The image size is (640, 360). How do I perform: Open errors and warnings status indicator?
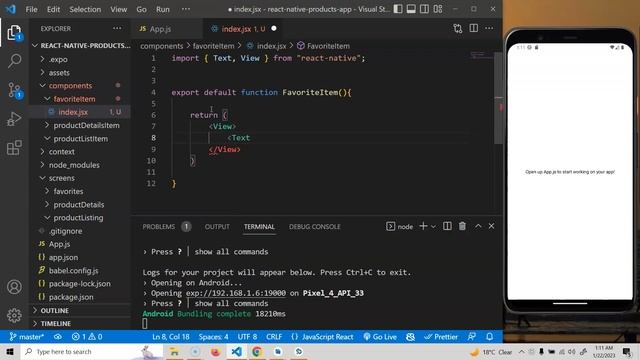coord(87,337)
